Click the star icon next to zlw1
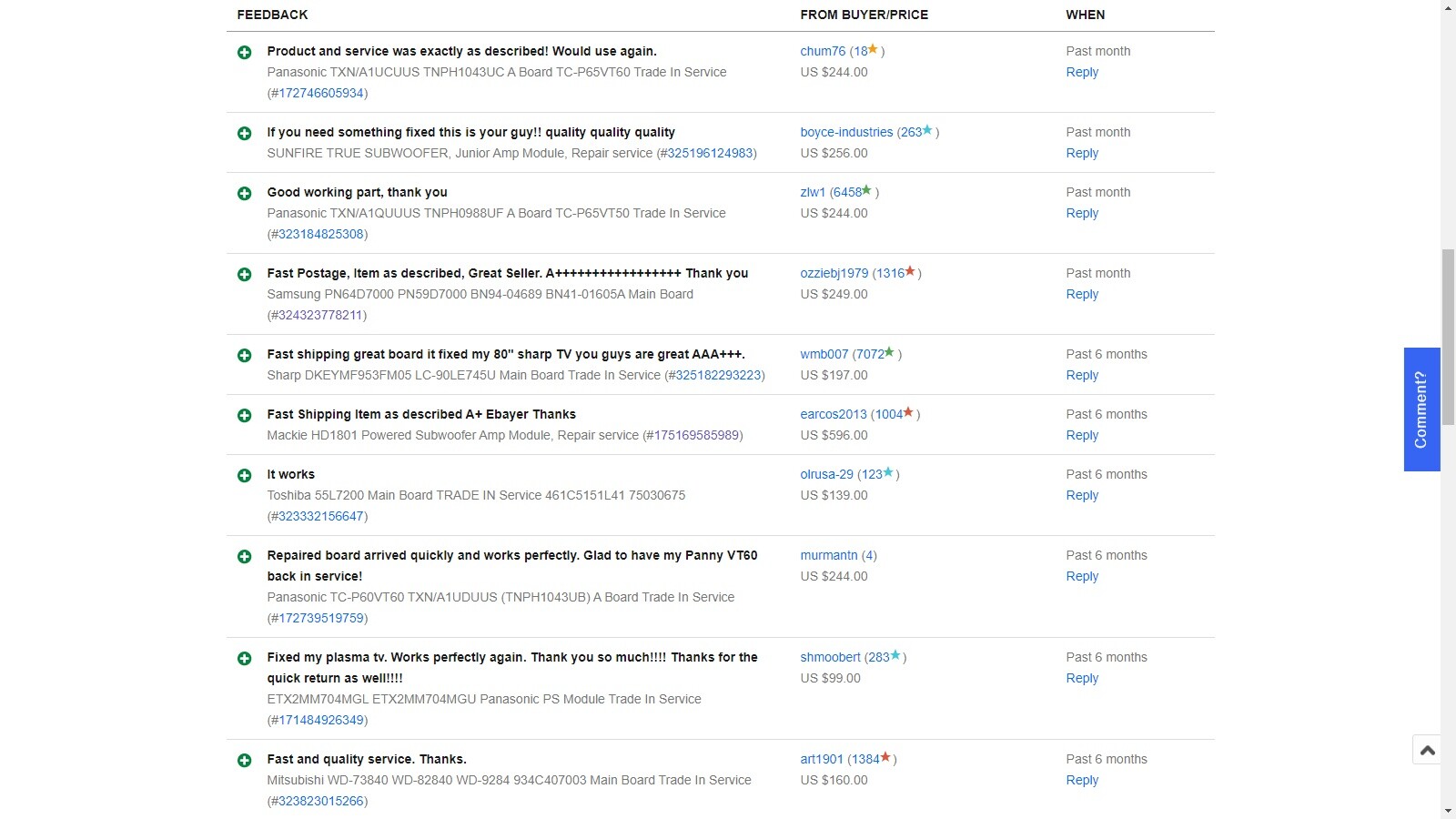Viewport: 1456px width, 819px height. point(867,191)
